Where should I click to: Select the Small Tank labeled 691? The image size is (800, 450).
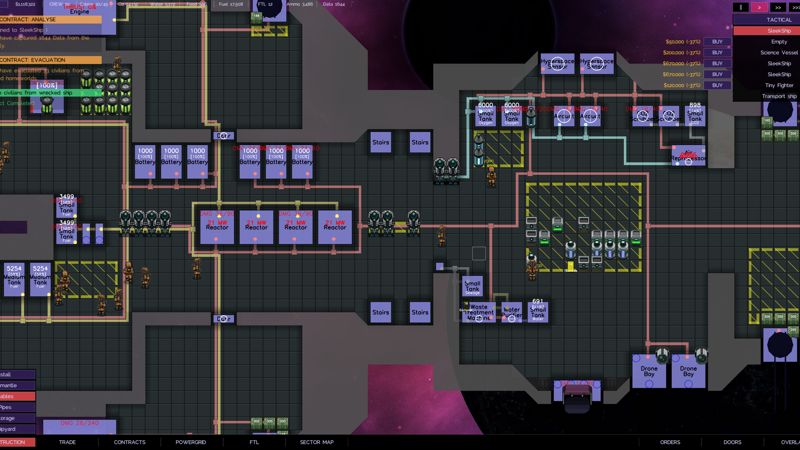coord(538,312)
